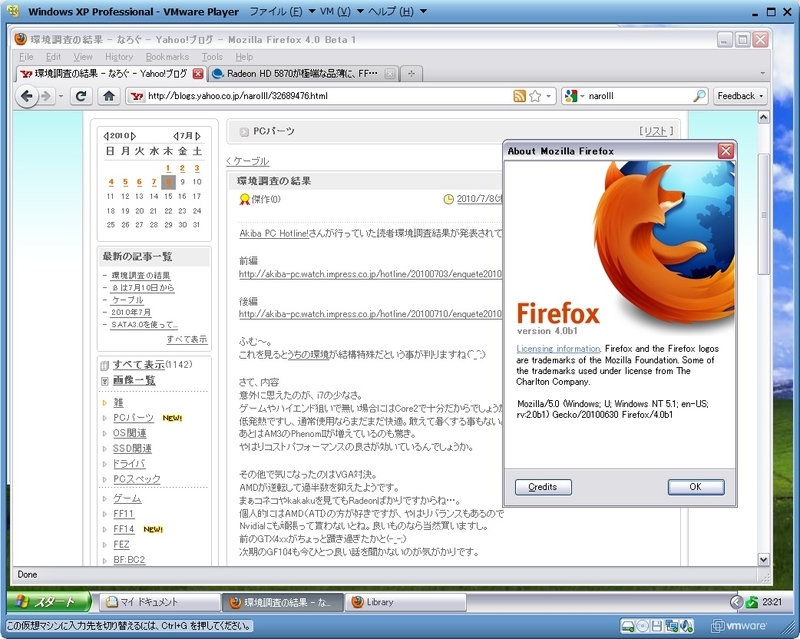Go to next year arrow beside 2010

click(x=134, y=136)
